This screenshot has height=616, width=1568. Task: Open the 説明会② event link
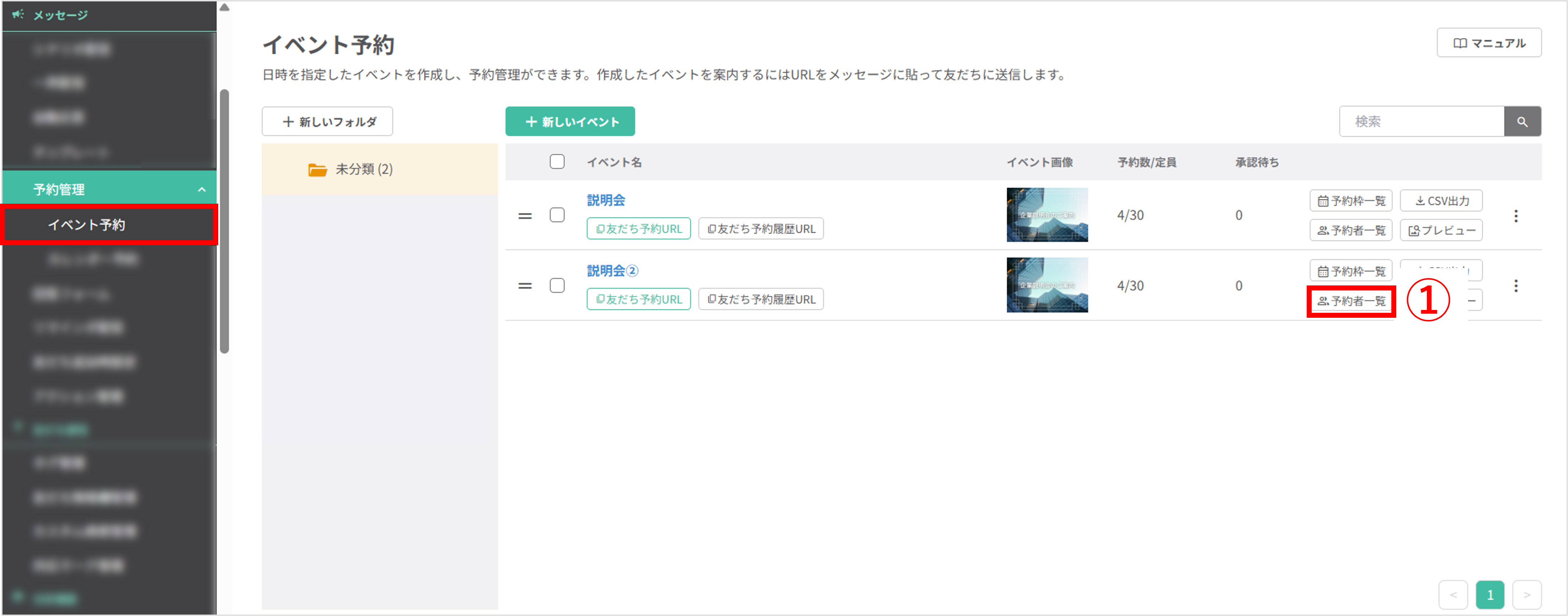tap(612, 271)
